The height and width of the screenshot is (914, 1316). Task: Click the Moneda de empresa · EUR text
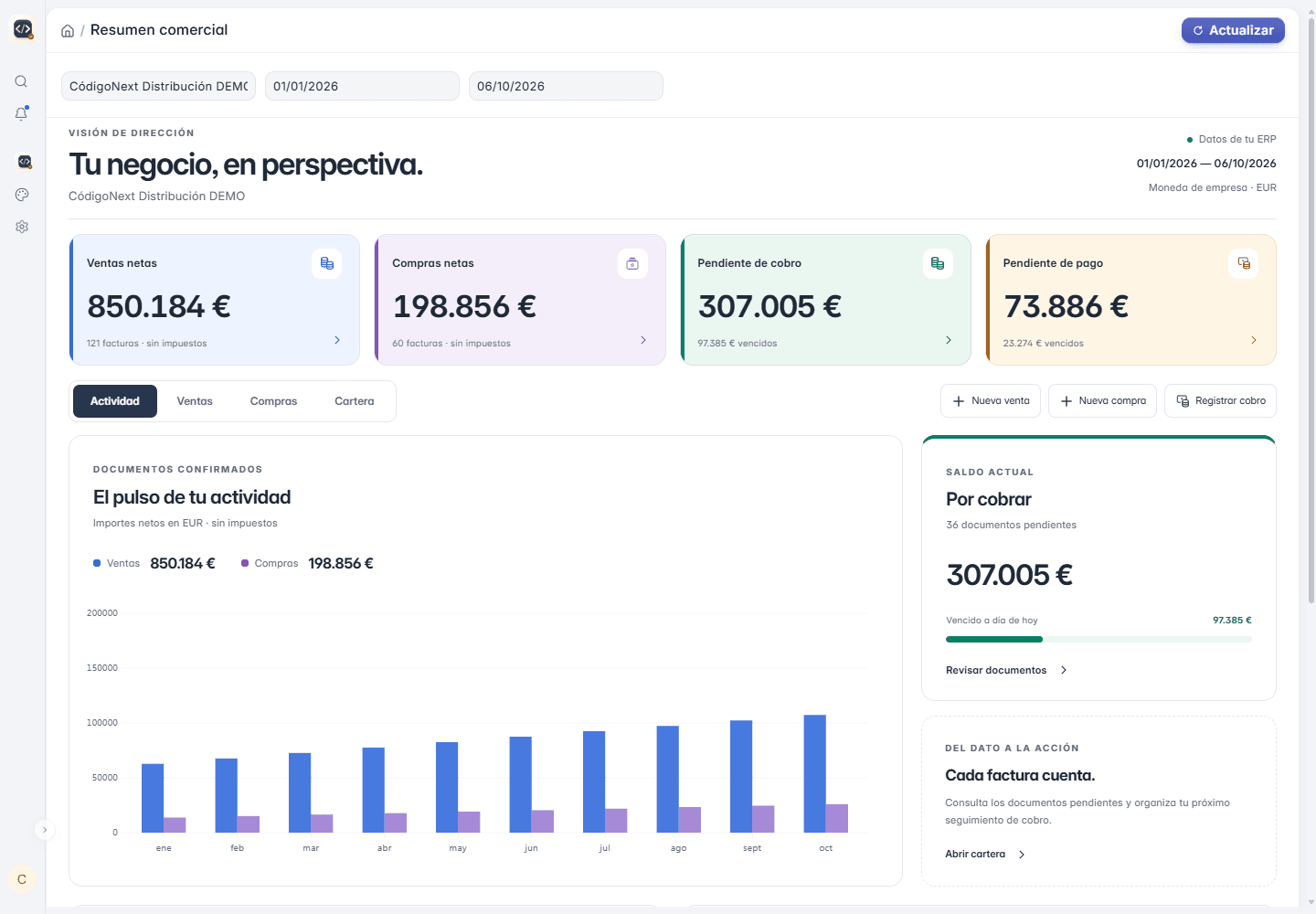click(1213, 187)
